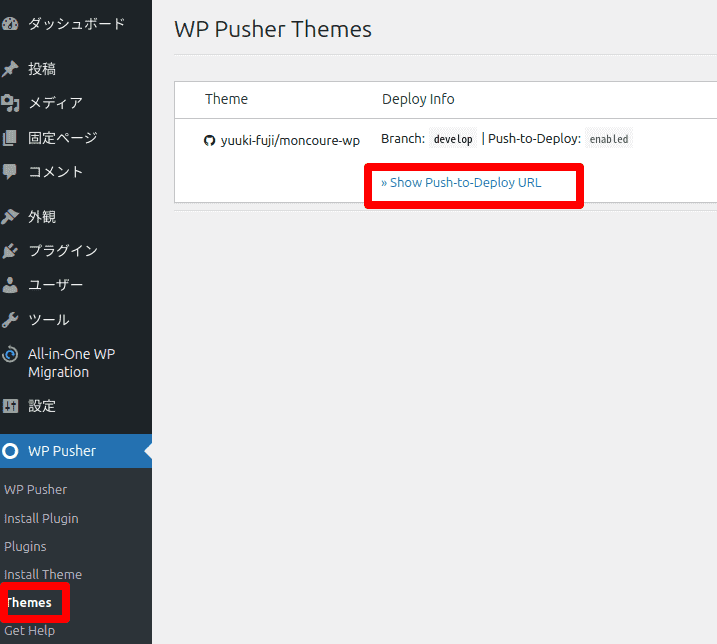
Task: Click the comment bubble icon beside コメント
Action: tap(10, 172)
